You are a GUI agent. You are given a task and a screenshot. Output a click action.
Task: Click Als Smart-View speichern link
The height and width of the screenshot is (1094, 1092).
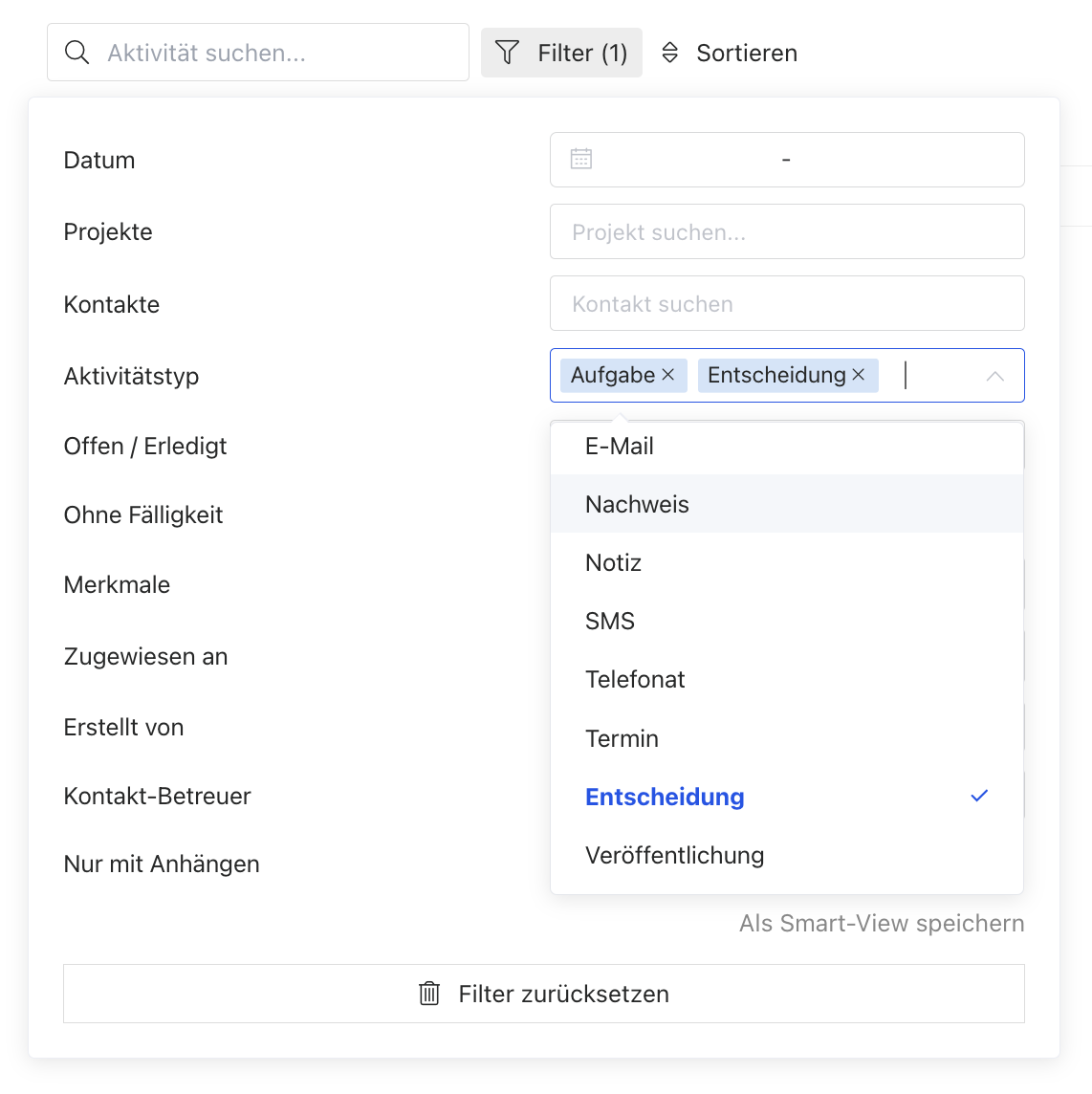click(882, 923)
